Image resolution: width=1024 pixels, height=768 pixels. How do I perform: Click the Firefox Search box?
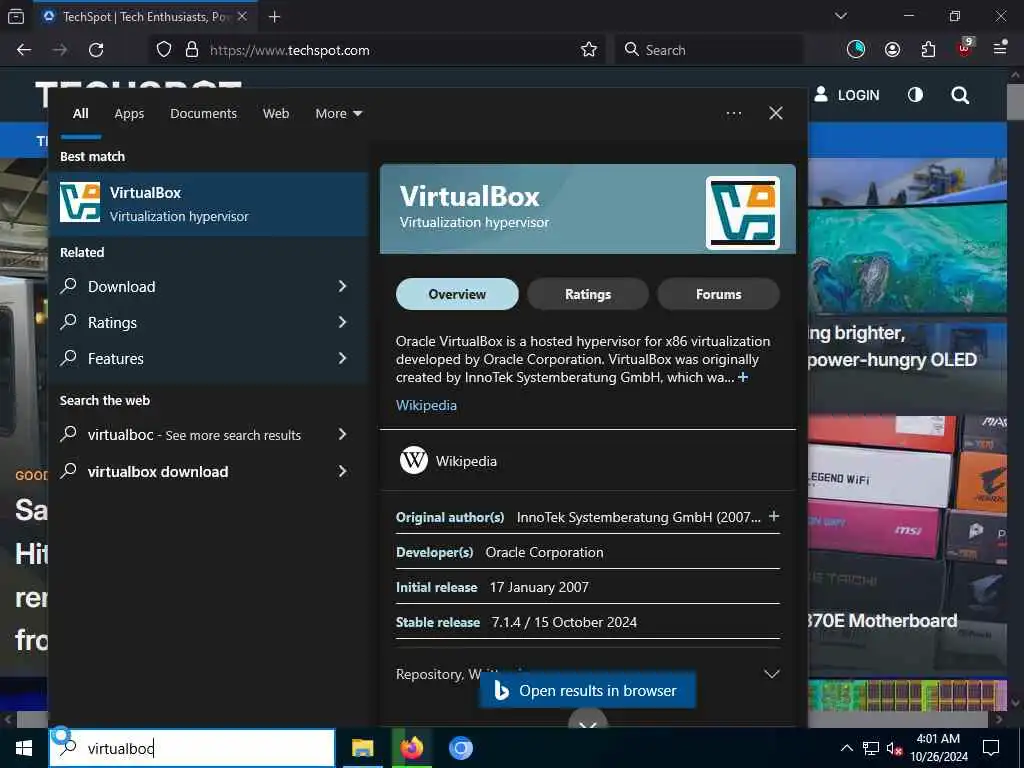click(709, 50)
